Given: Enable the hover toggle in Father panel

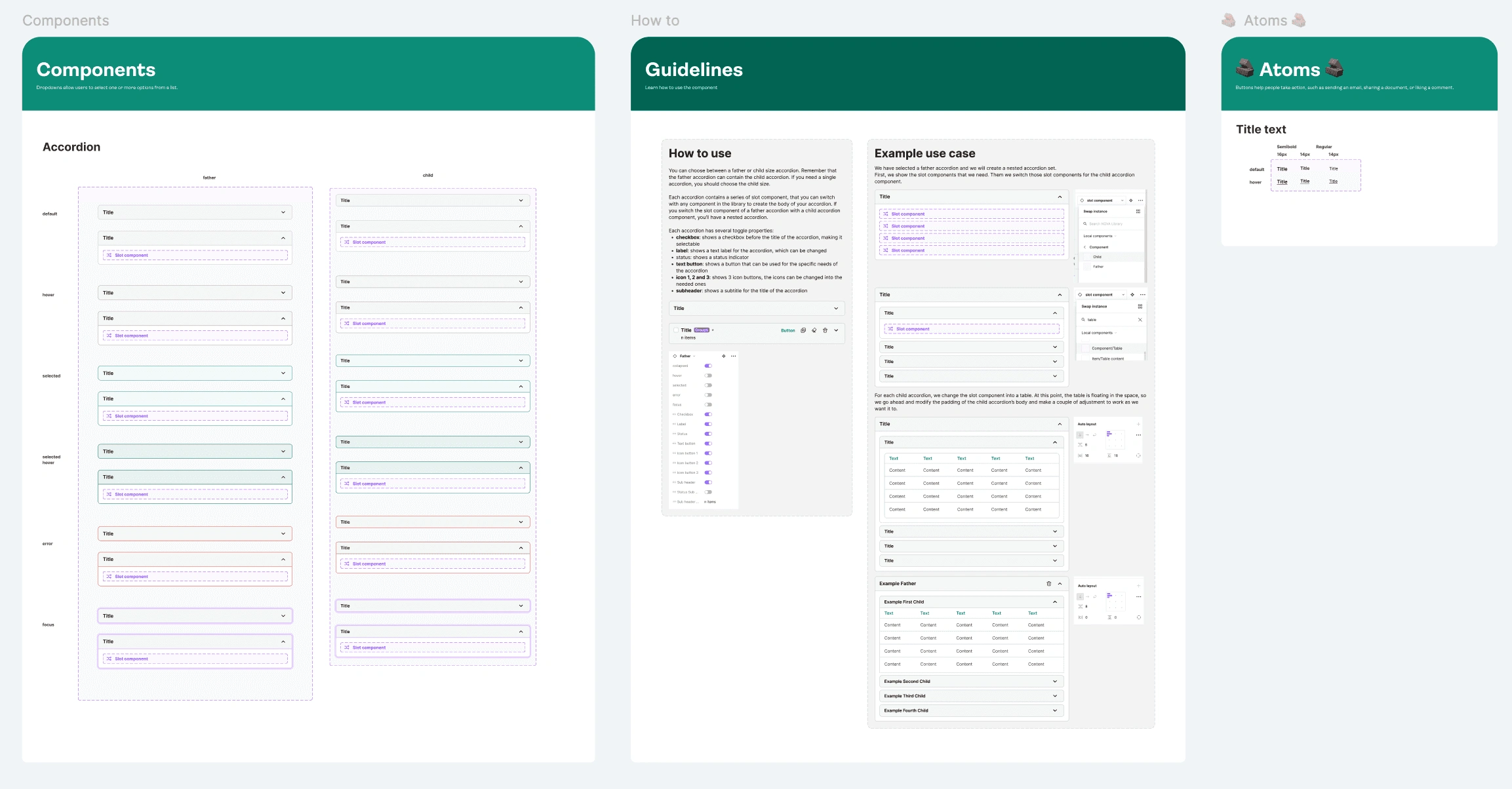Looking at the screenshot, I should coord(708,375).
